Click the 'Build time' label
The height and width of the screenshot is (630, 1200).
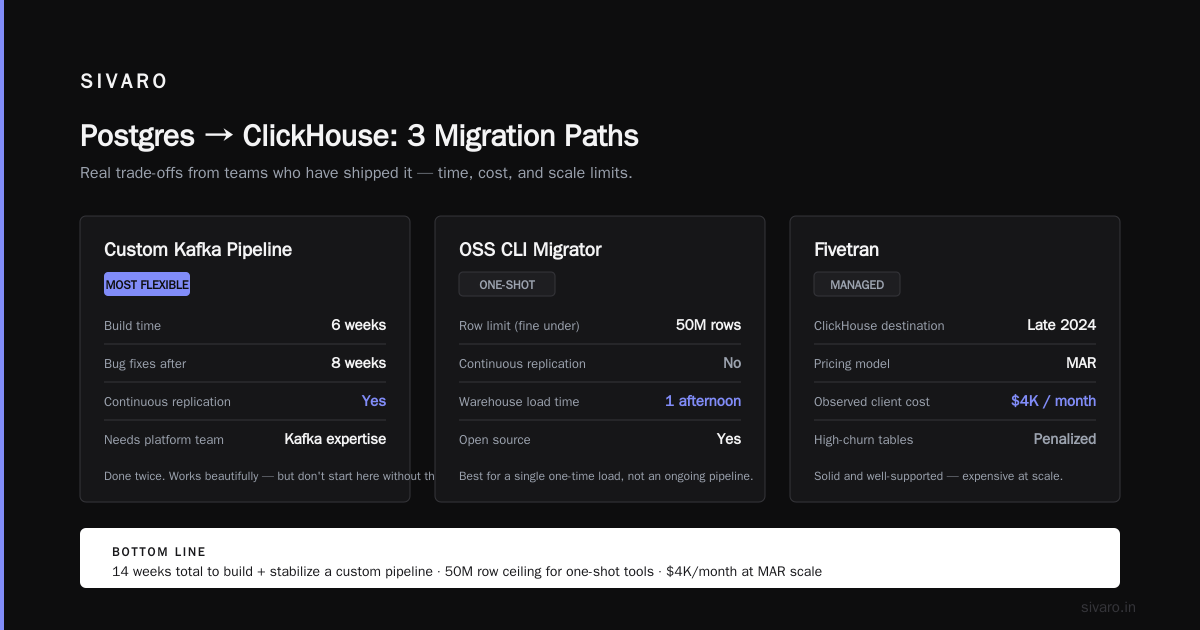pyautogui.click(x=132, y=326)
